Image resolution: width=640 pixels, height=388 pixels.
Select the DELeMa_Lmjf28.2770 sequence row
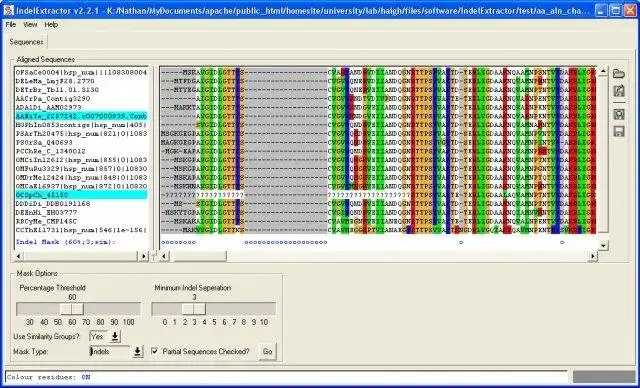click(81, 81)
